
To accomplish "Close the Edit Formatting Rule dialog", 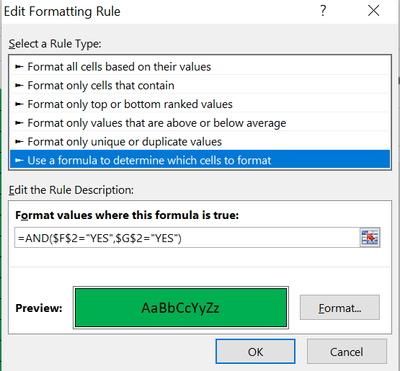I will [374, 11].
